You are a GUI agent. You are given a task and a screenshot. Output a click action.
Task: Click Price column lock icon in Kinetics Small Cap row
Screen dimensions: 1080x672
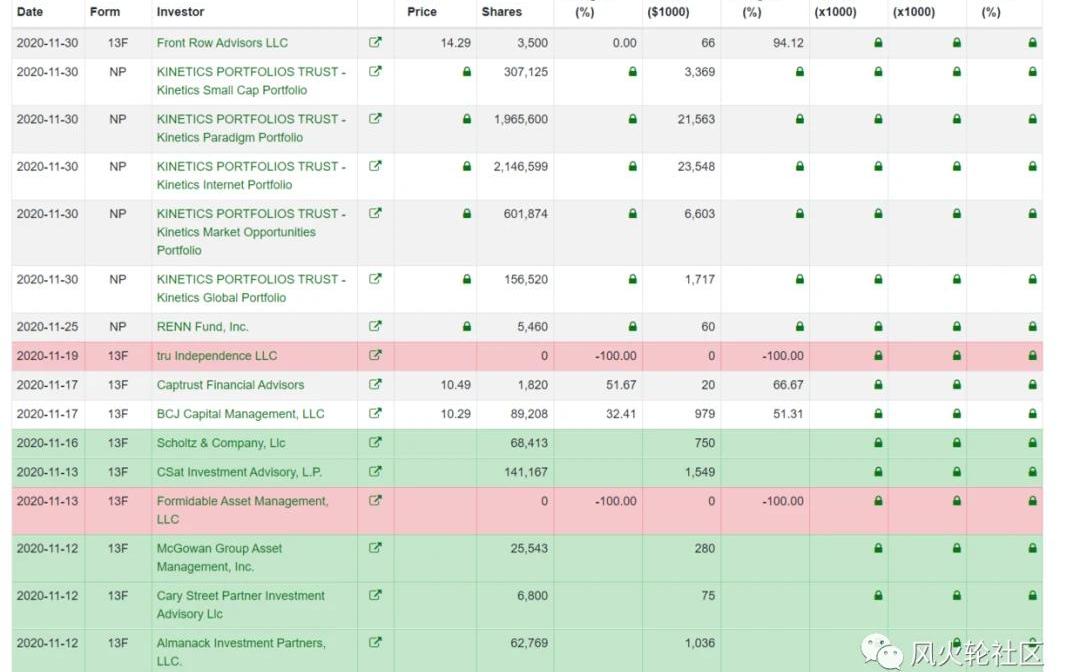click(467, 72)
